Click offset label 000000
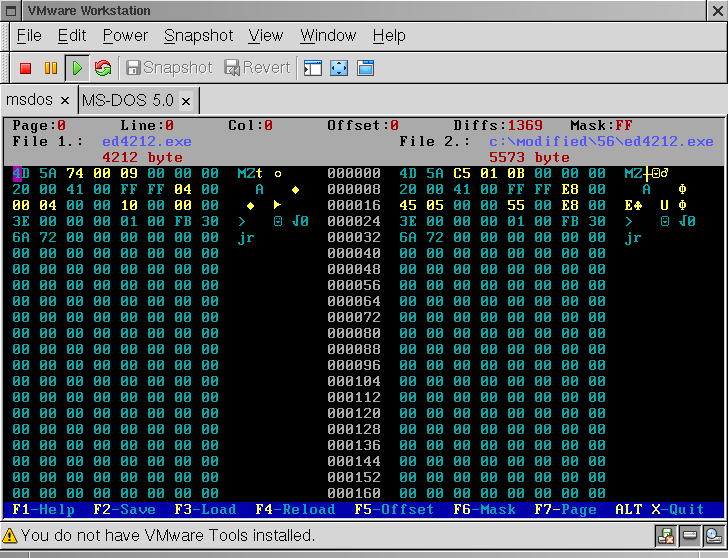The width and height of the screenshot is (728, 558). pyautogui.click(x=354, y=173)
